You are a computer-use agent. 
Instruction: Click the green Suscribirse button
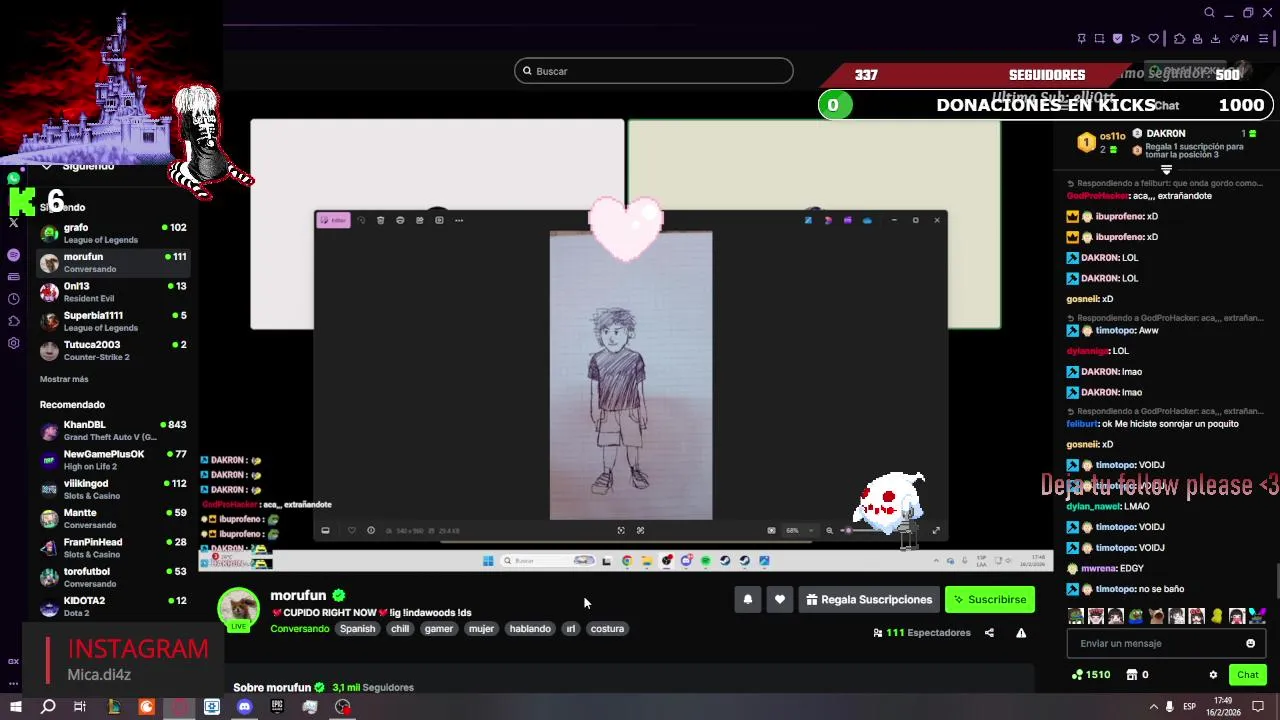[990, 599]
